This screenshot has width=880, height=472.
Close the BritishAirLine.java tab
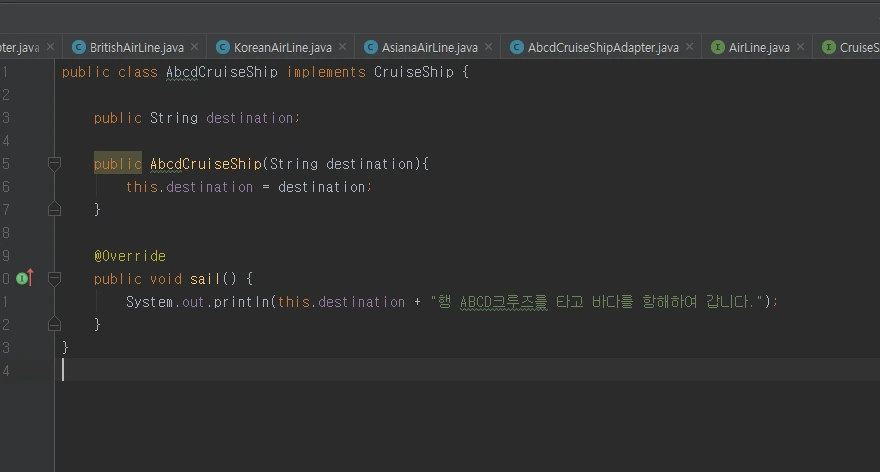tap(195, 47)
